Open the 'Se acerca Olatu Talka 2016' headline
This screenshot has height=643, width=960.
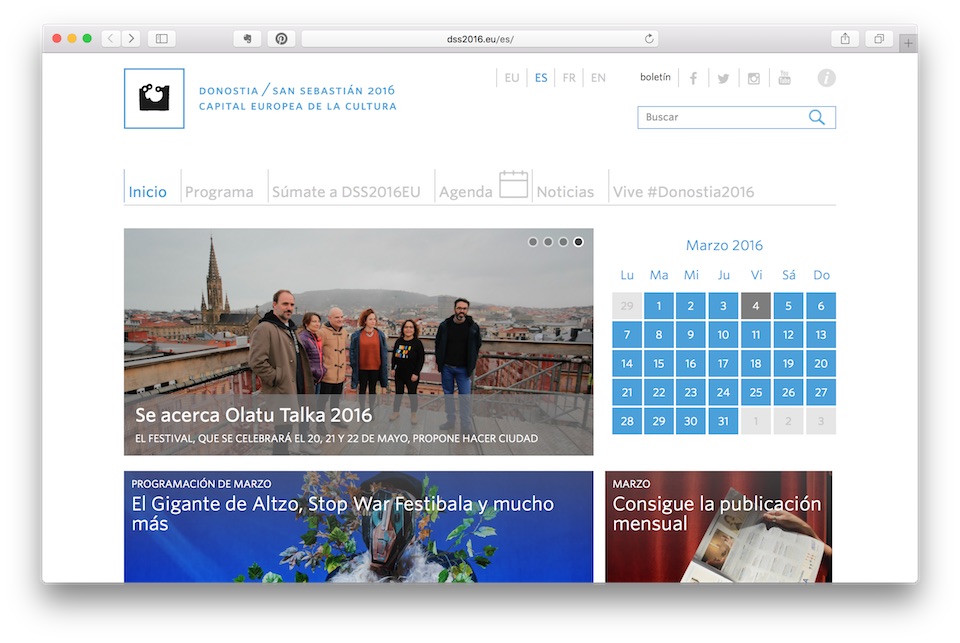[x=253, y=415]
